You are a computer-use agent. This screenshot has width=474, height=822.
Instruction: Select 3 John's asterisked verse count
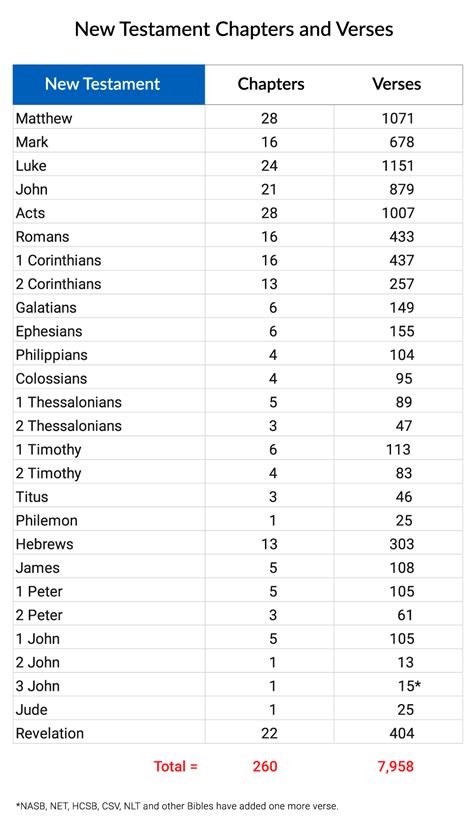409,686
